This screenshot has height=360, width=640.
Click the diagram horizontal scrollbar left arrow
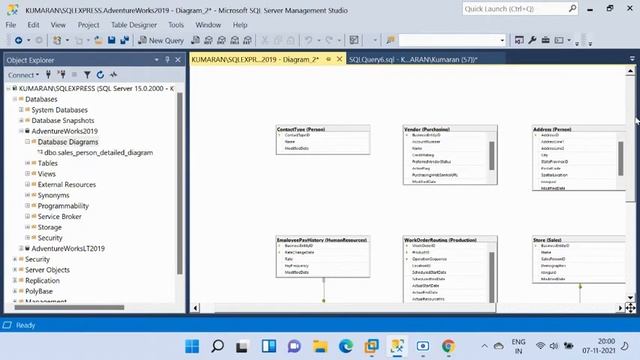pyautogui.click(x=196, y=308)
